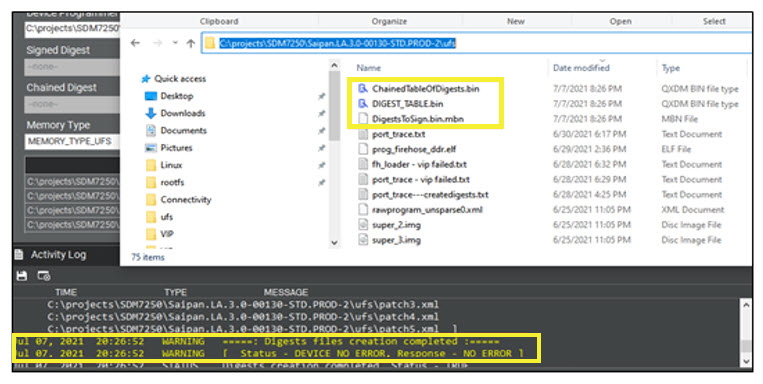The image size is (763, 384).
Task: Click the Chained Digest field
Action: point(72,105)
